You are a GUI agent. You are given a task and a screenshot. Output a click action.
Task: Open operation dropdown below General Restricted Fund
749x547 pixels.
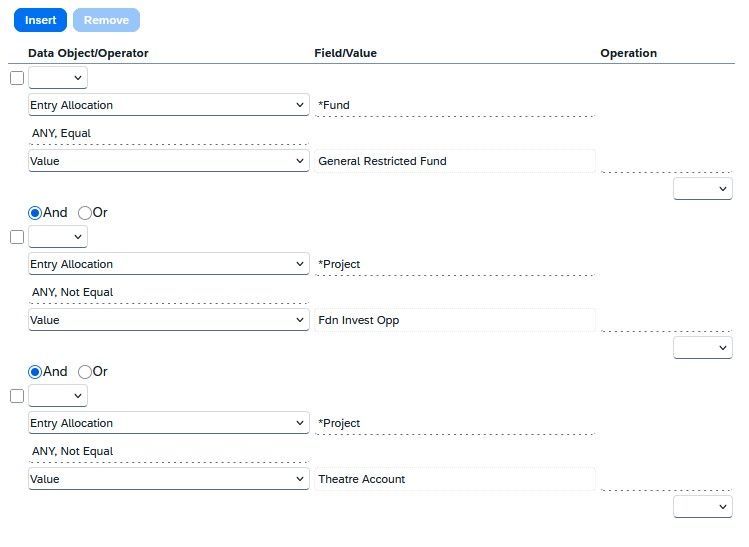(703, 189)
